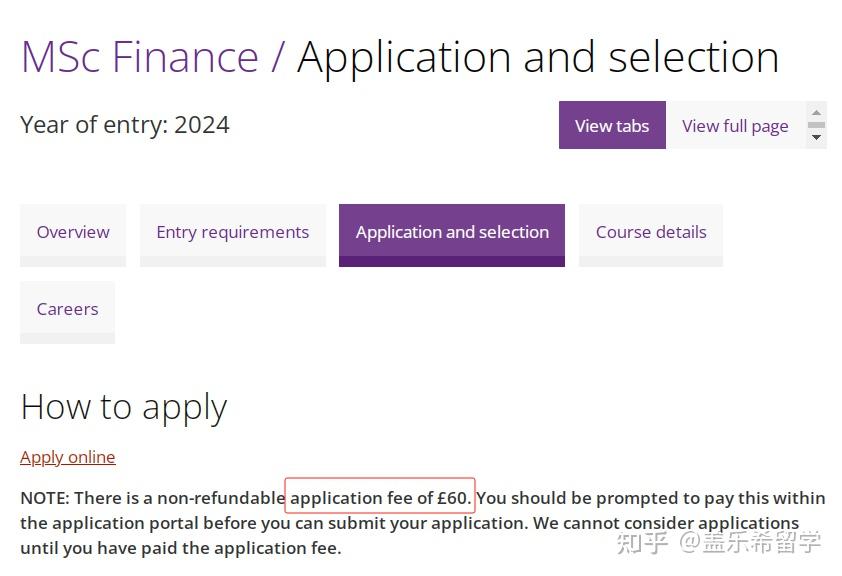The height and width of the screenshot is (576, 842).
Task: Click the How to apply heading
Action: (x=124, y=407)
